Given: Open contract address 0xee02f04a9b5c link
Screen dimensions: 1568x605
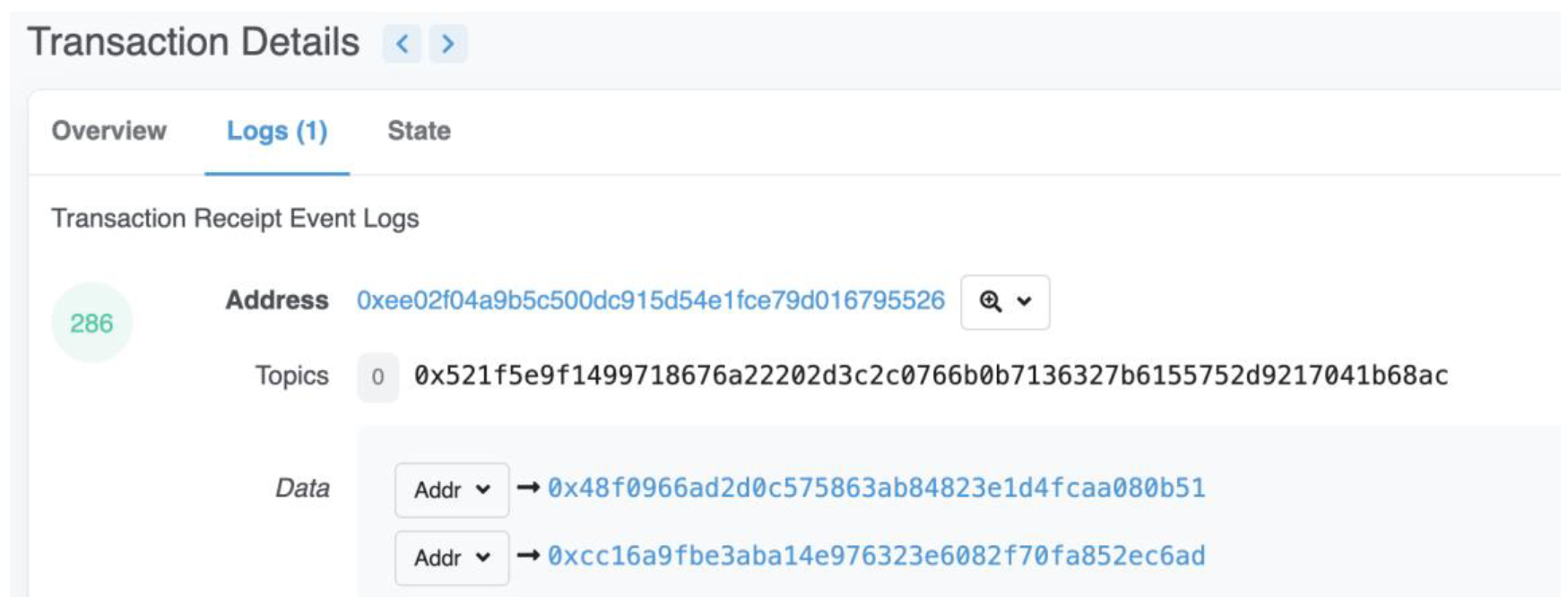Looking at the screenshot, I should [650, 300].
